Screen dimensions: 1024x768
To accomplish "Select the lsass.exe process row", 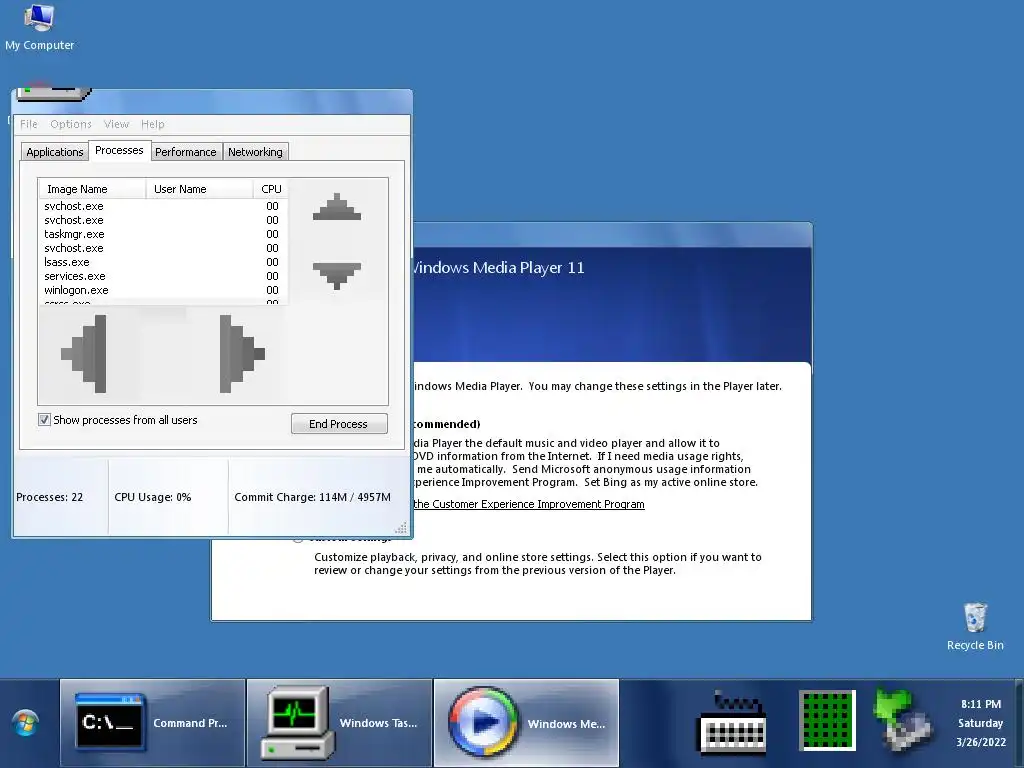I will pos(163,262).
